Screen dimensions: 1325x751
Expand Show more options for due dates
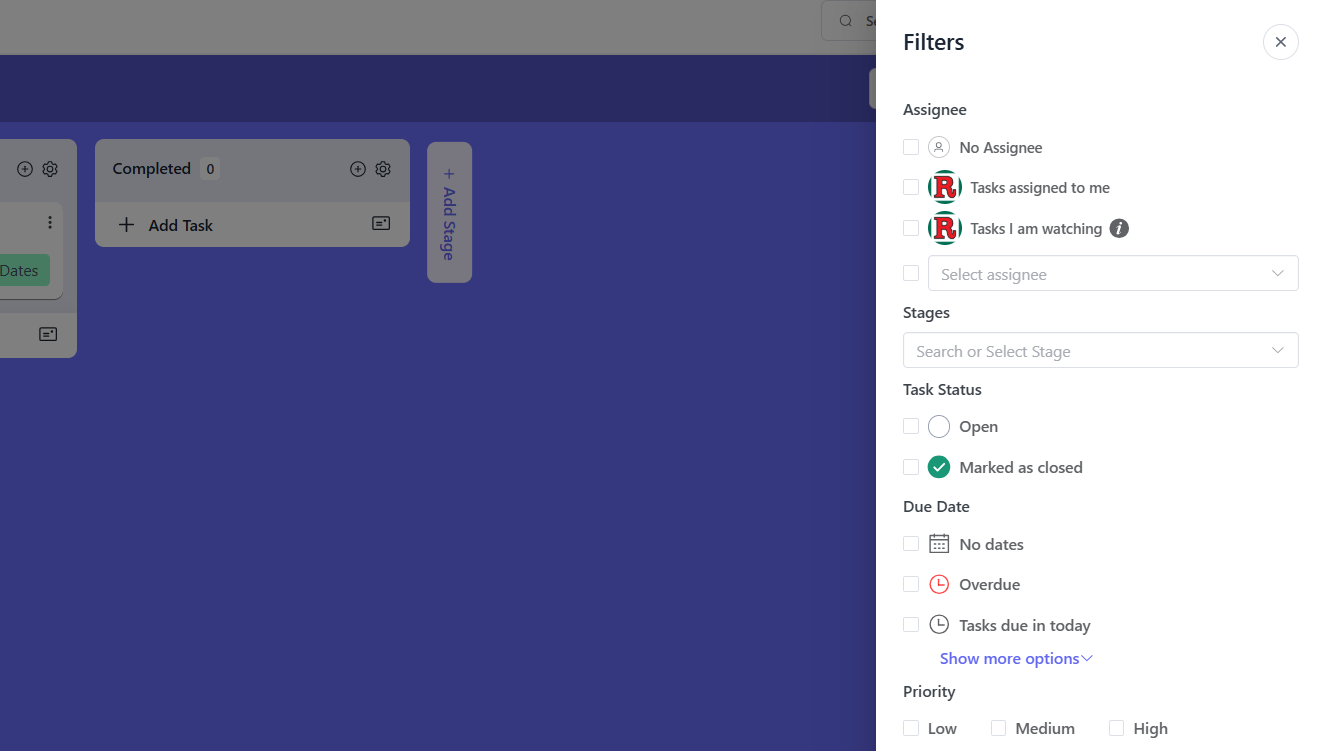[1015, 658]
